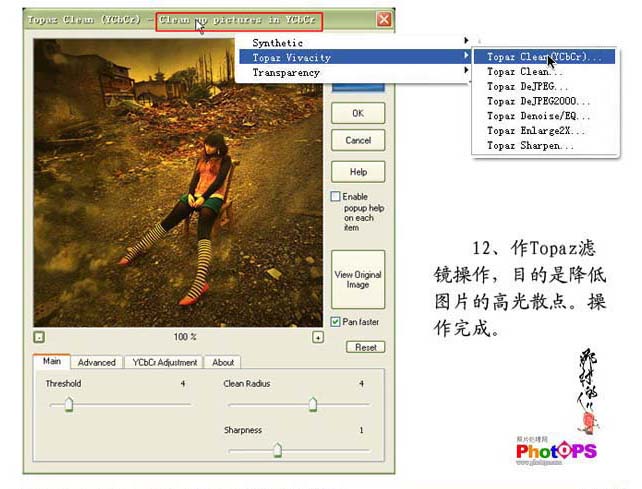Click the 100 % zoom level text
Screen dimensions: 642x489
[x=185, y=337]
